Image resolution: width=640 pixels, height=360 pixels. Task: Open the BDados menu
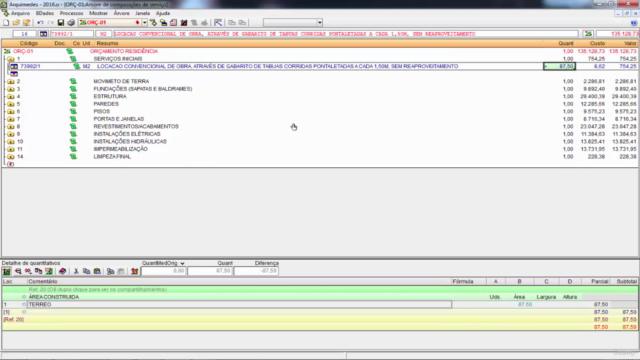(x=44, y=13)
